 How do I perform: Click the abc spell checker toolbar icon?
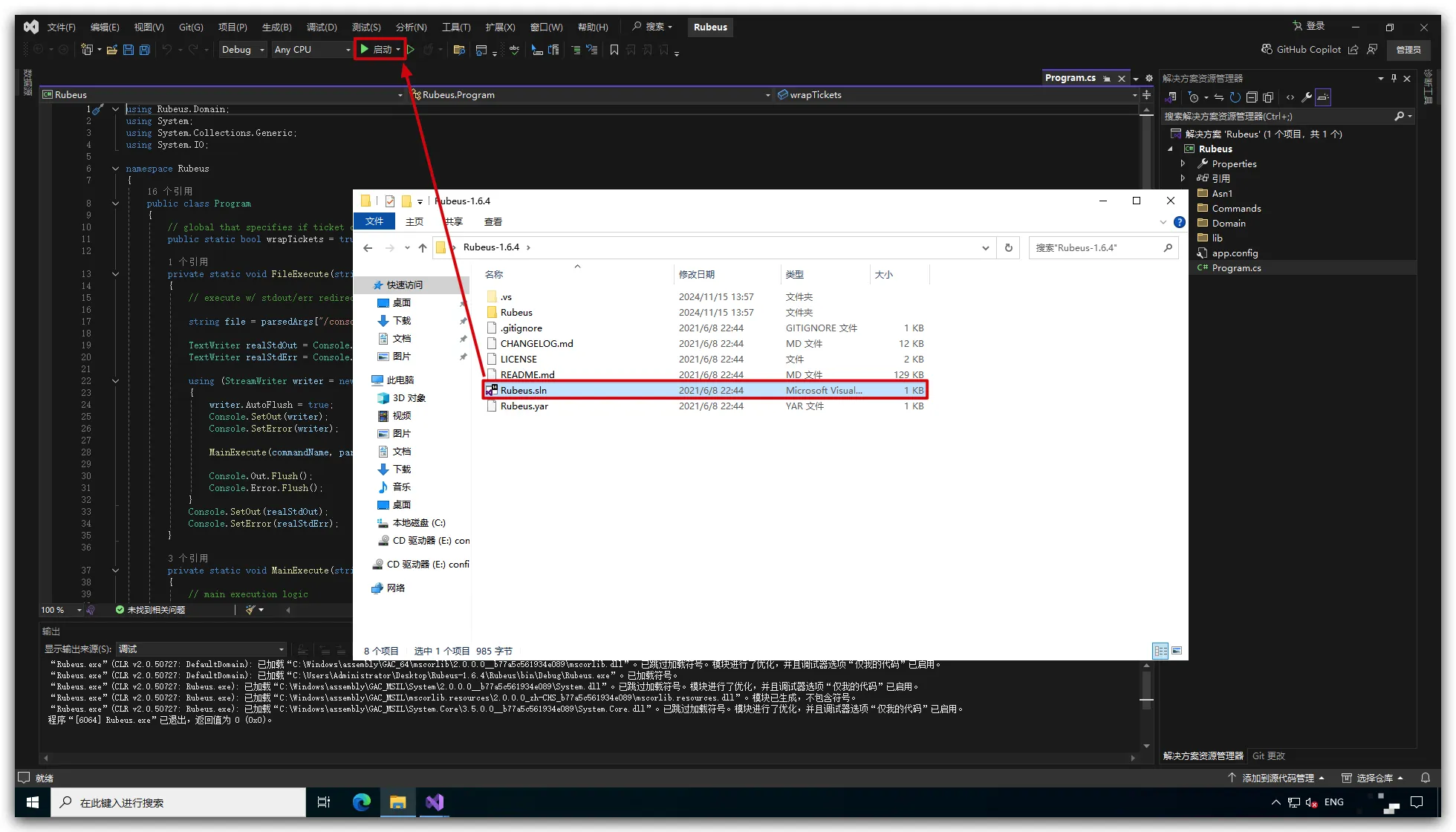pyautogui.click(x=514, y=50)
